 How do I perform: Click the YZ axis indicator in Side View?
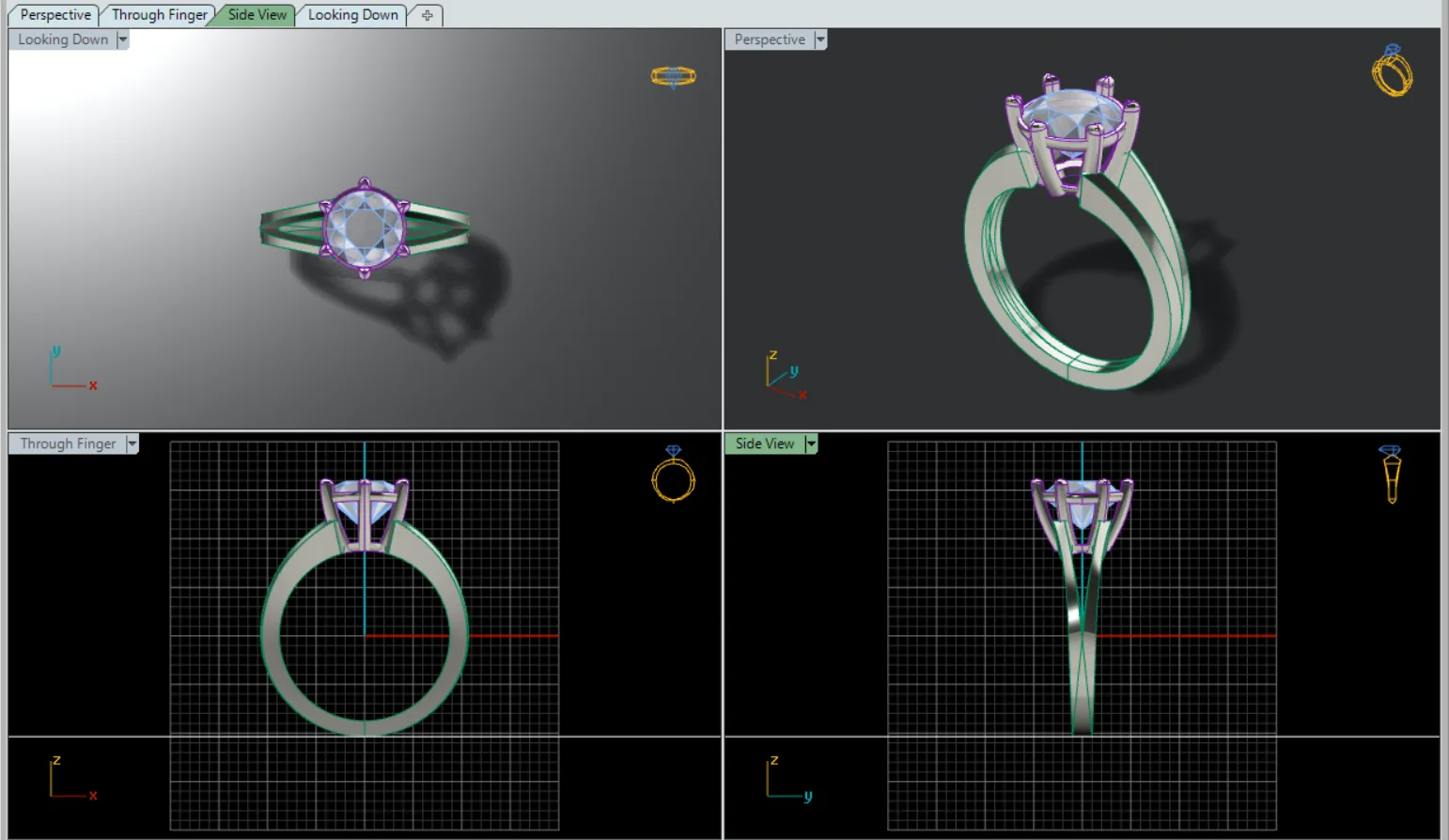coord(789,779)
